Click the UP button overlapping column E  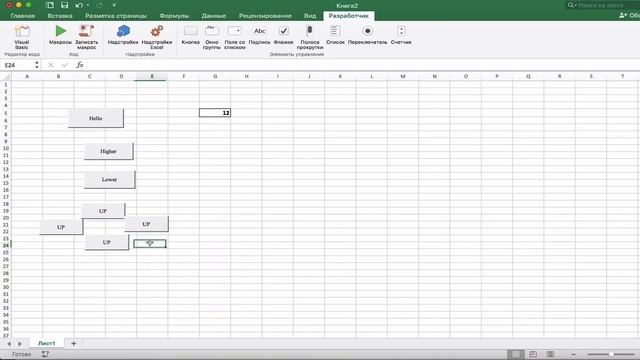pyautogui.click(x=147, y=224)
